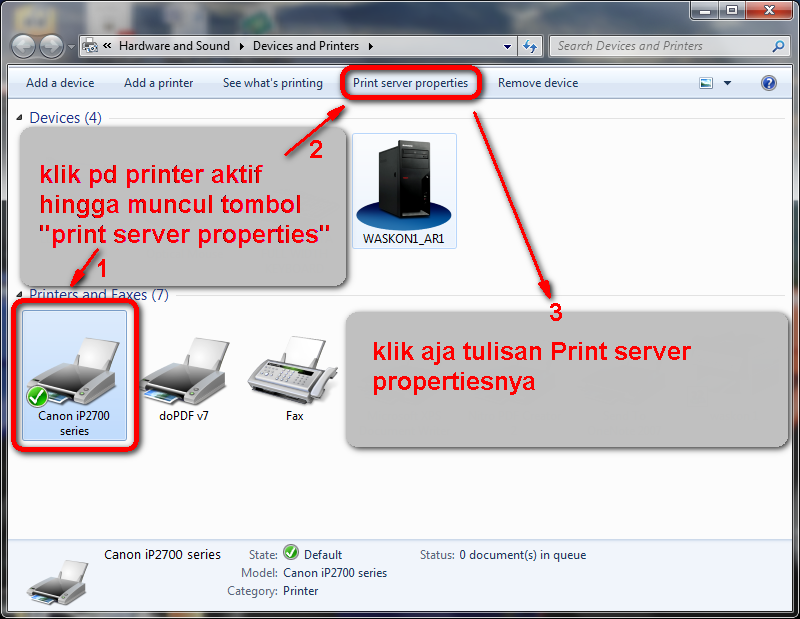Viewport: 800px width, 619px height.
Task: Select Devices and Printers breadcrumb
Action: coord(306,46)
